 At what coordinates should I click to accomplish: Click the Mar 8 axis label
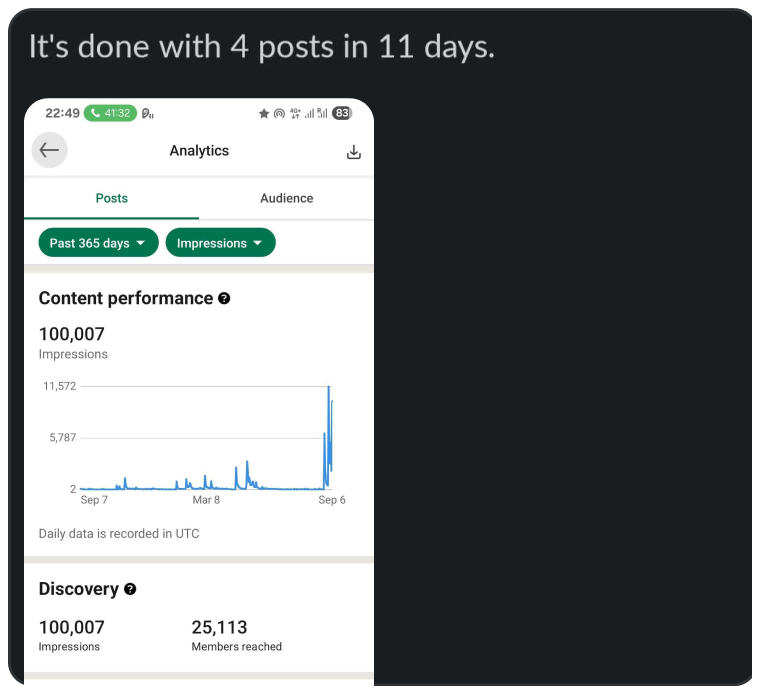click(206, 500)
